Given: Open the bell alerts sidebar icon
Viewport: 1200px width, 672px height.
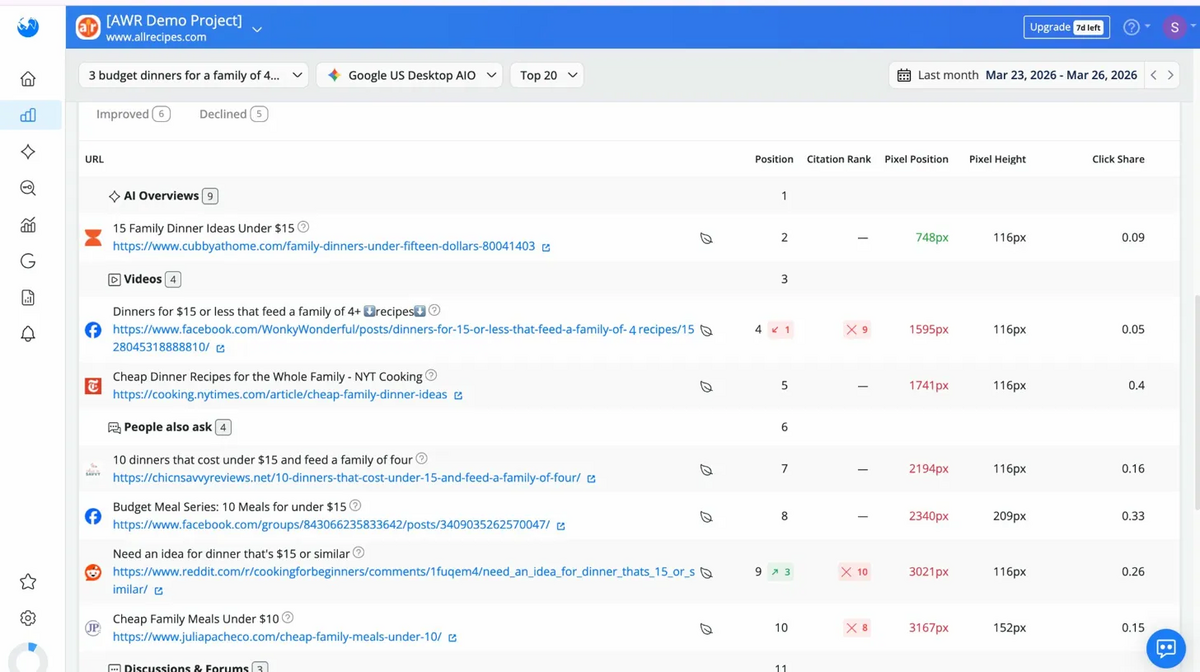Looking at the screenshot, I should pyautogui.click(x=28, y=334).
